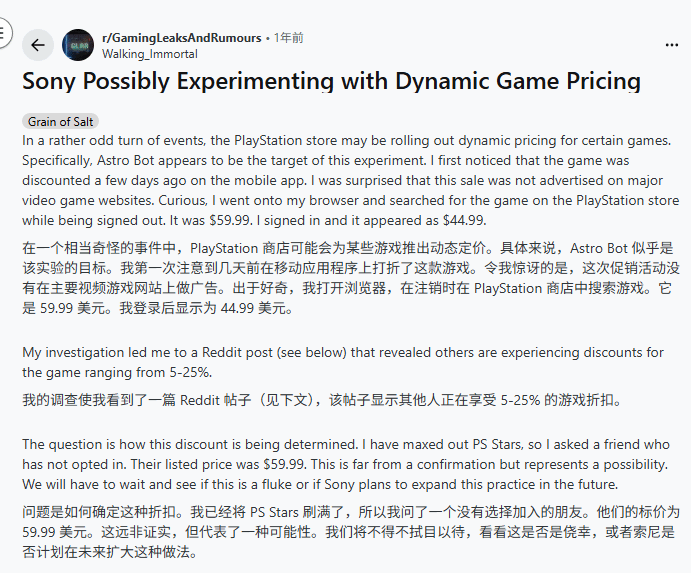Open Walking_Immortal's user profile
The image size is (691, 573).
coord(150,54)
